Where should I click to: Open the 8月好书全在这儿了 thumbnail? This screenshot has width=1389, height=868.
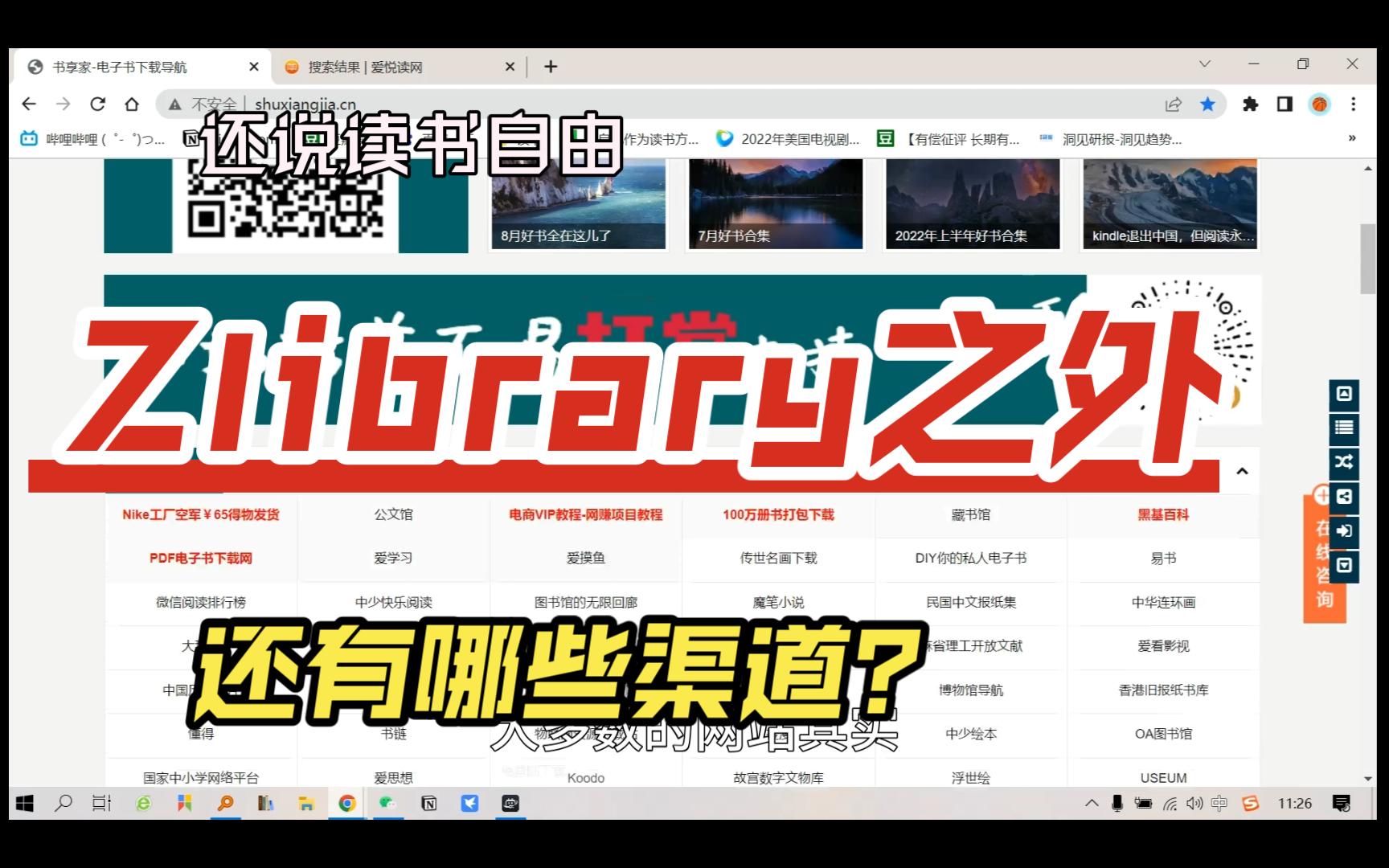tap(578, 204)
